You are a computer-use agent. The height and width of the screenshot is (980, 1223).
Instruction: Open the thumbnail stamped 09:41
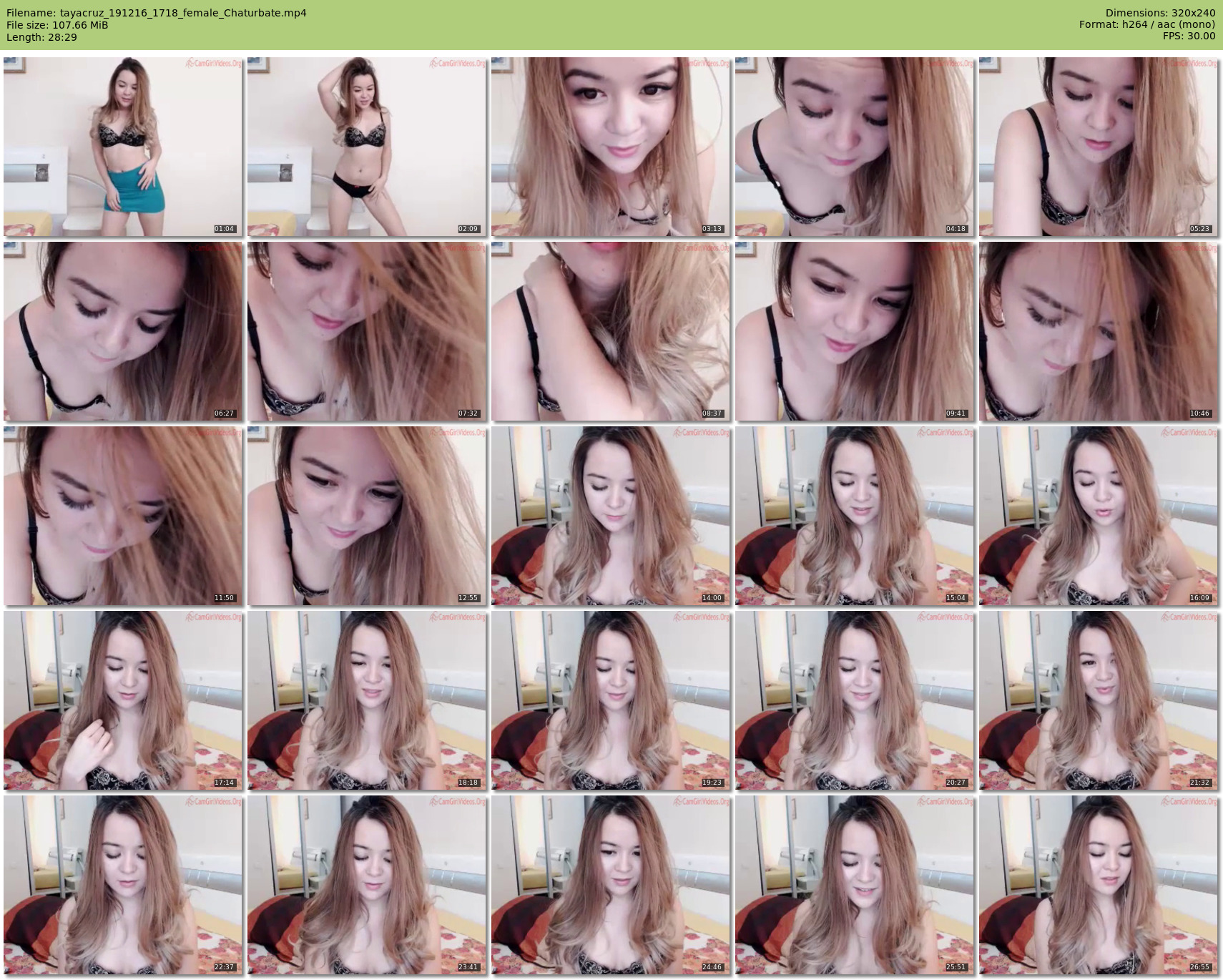click(x=855, y=331)
